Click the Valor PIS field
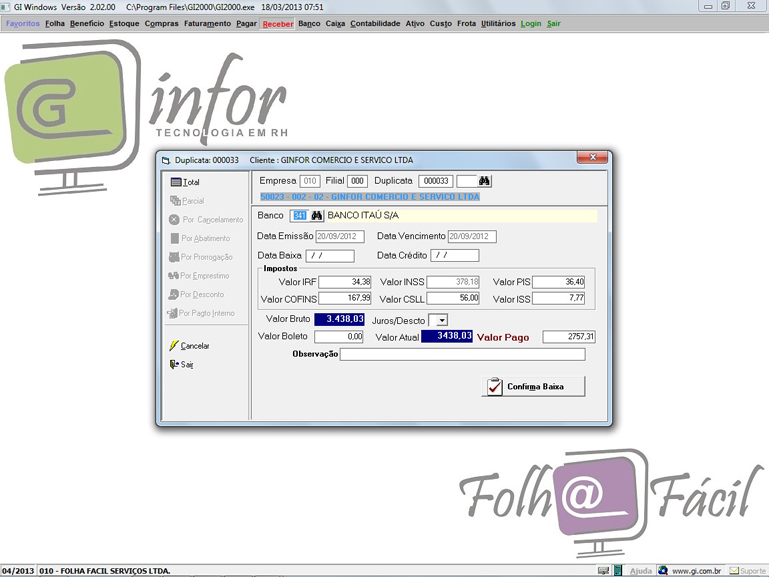This screenshot has height=577, width=769. pos(559,282)
